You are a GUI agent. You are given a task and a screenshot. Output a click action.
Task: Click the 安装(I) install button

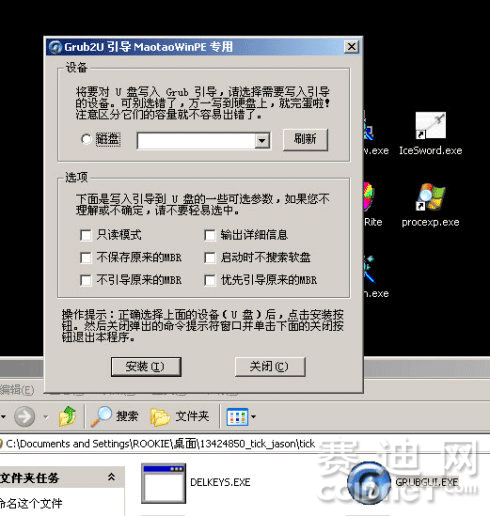pyautogui.click(x=146, y=367)
